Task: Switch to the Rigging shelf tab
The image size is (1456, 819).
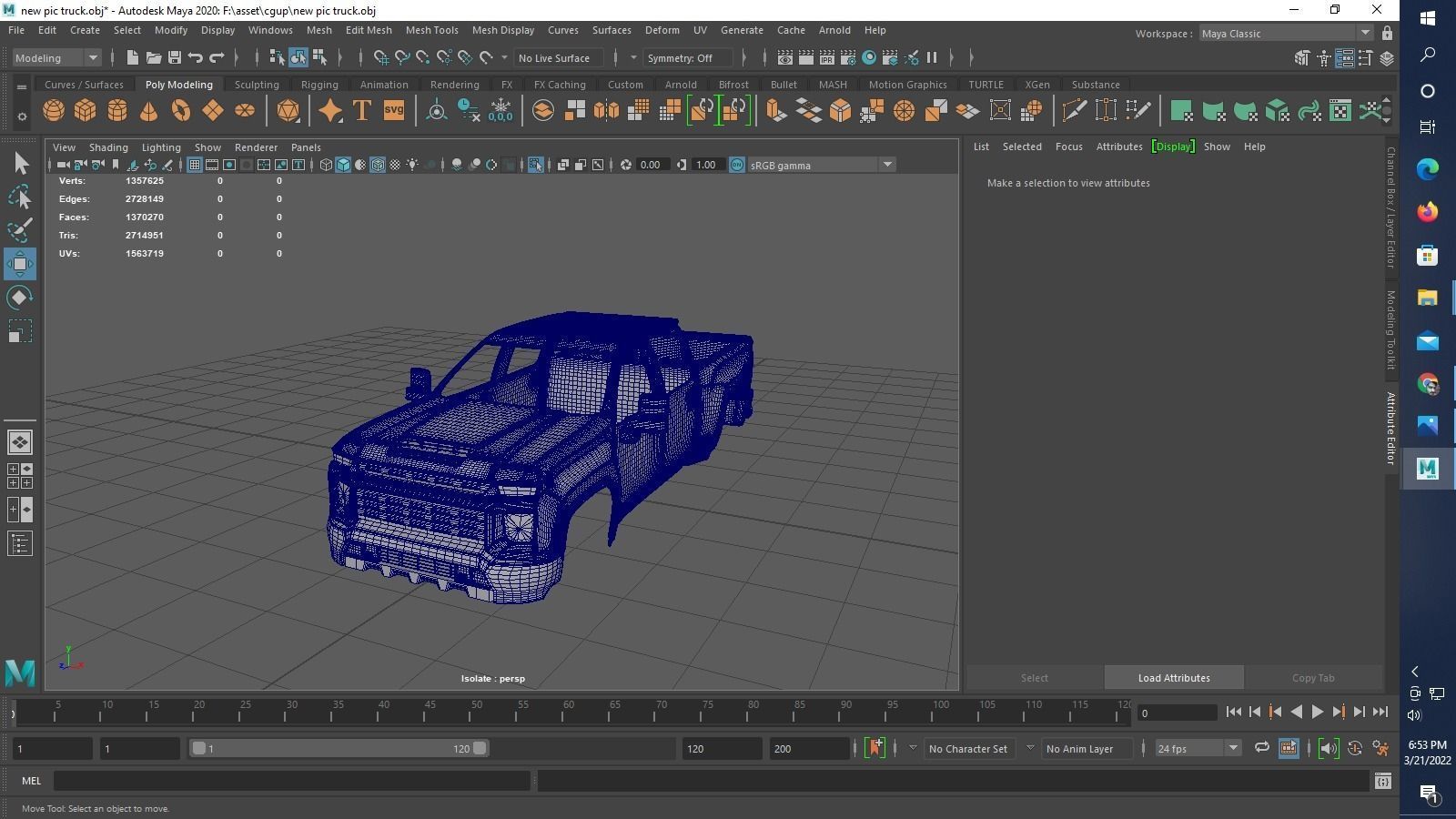Action: (319, 85)
